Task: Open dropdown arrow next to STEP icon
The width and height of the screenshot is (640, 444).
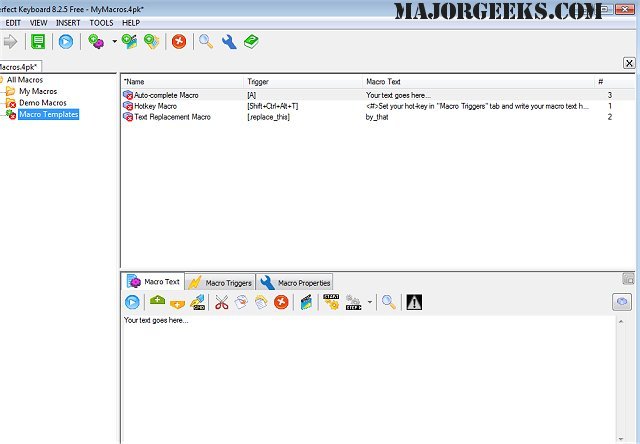Action: tap(370, 302)
